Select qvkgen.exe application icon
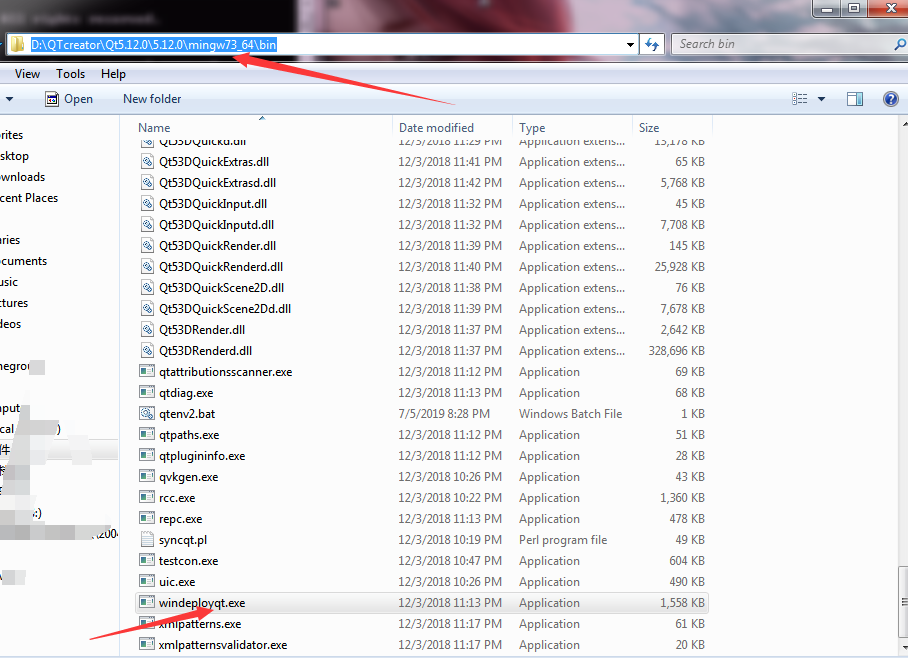Viewport: 908px width, 658px height. coord(147,477)
